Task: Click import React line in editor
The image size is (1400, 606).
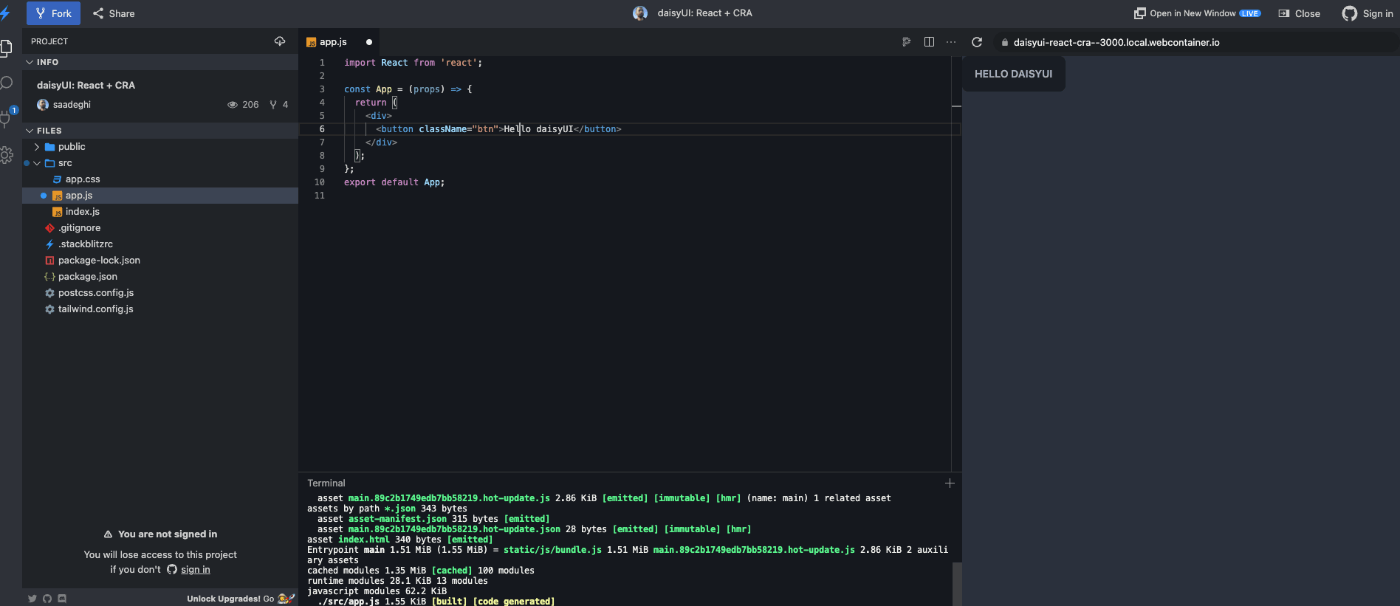Action: tap(413, 62)
